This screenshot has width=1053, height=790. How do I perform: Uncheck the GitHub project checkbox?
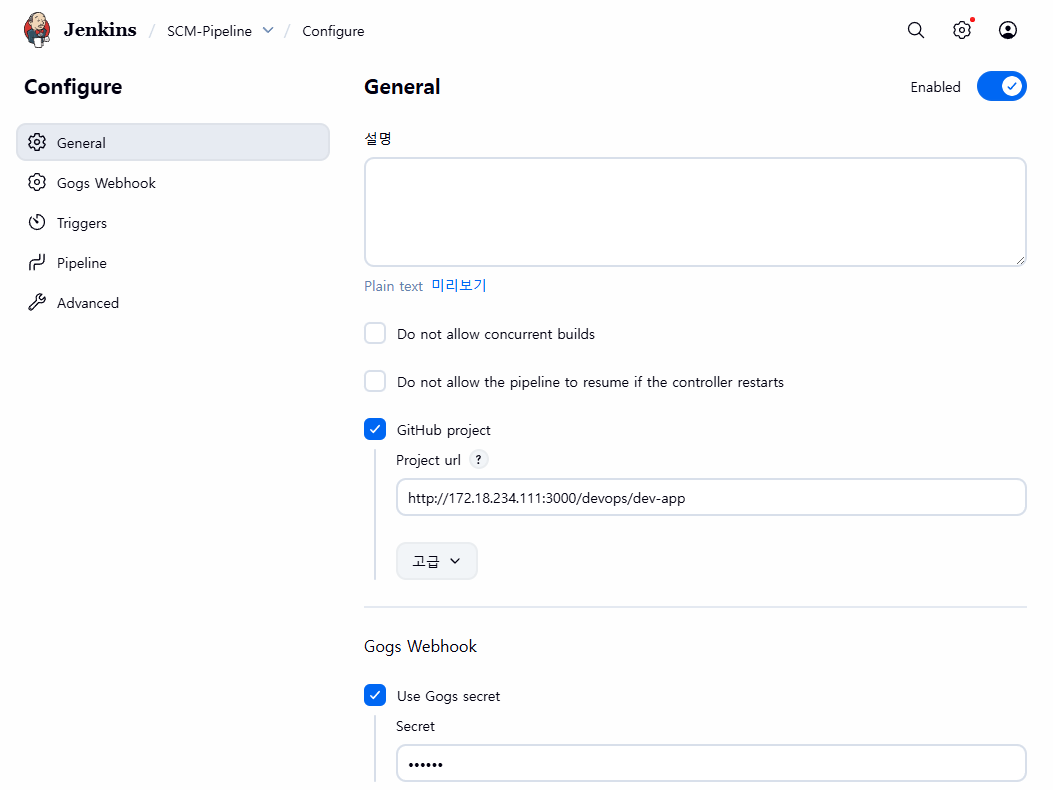[375, 429]
